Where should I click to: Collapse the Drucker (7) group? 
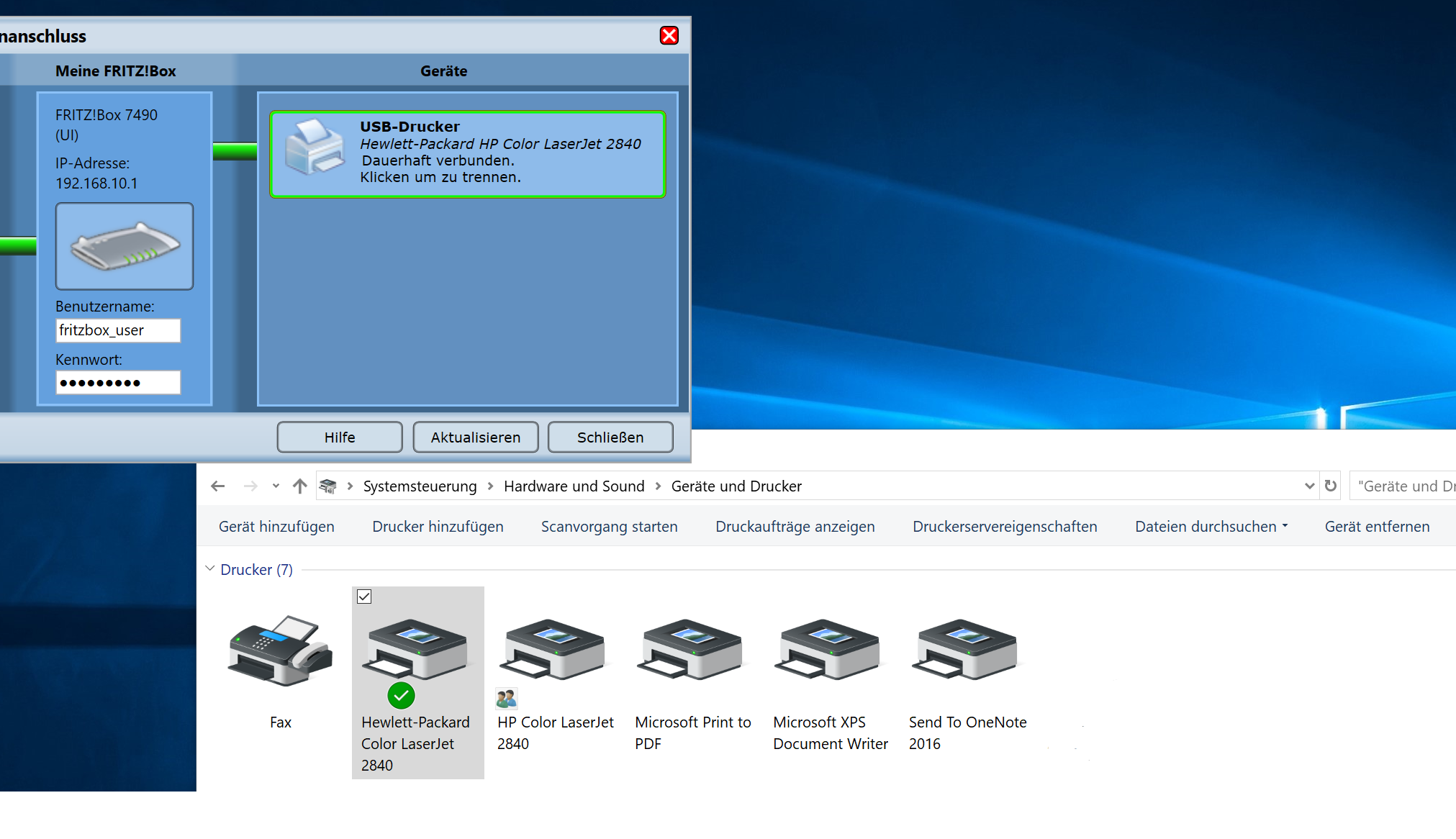click(x=210, y=569)
